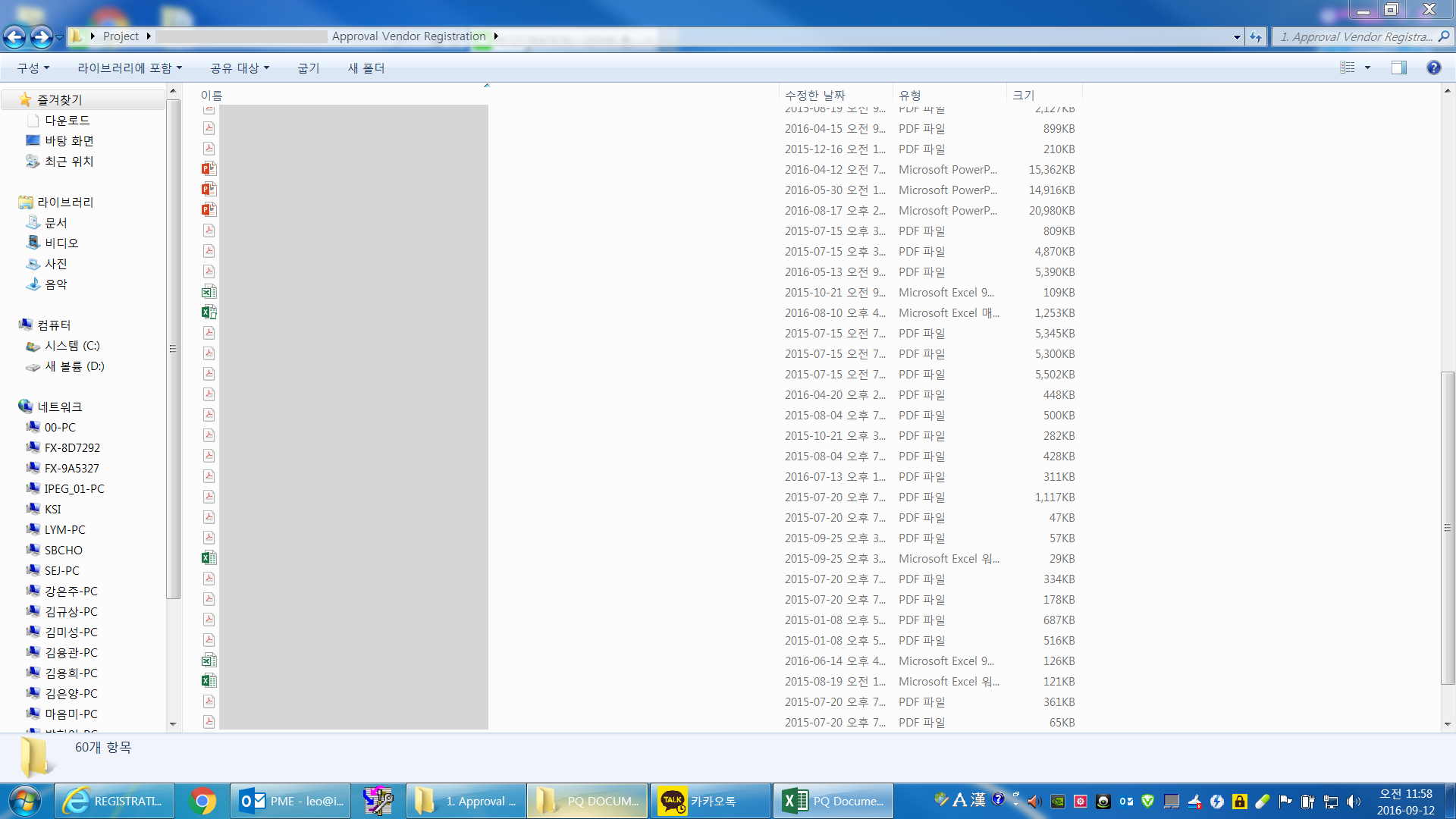Image resolution: width=1456 pixels, height=819 pixels.
Task: Sort files by 수정한 날짜 column header
Action: (x=814, y=95)
